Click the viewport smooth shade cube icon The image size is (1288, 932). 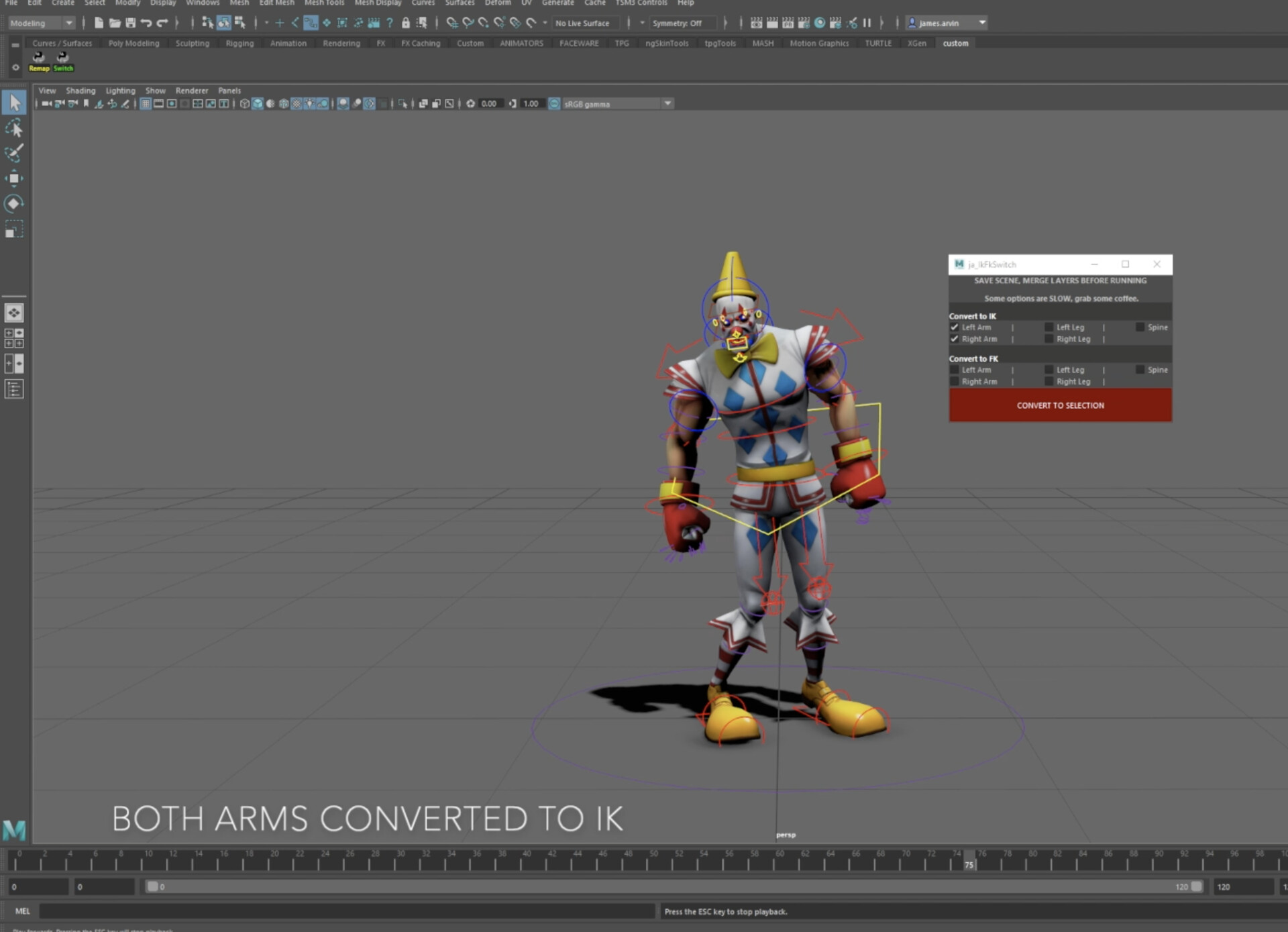tap(258, 104)
